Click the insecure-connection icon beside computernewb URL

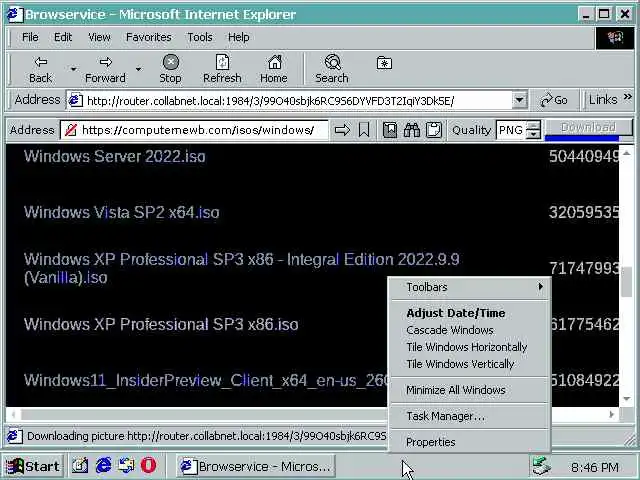[71, 130]
